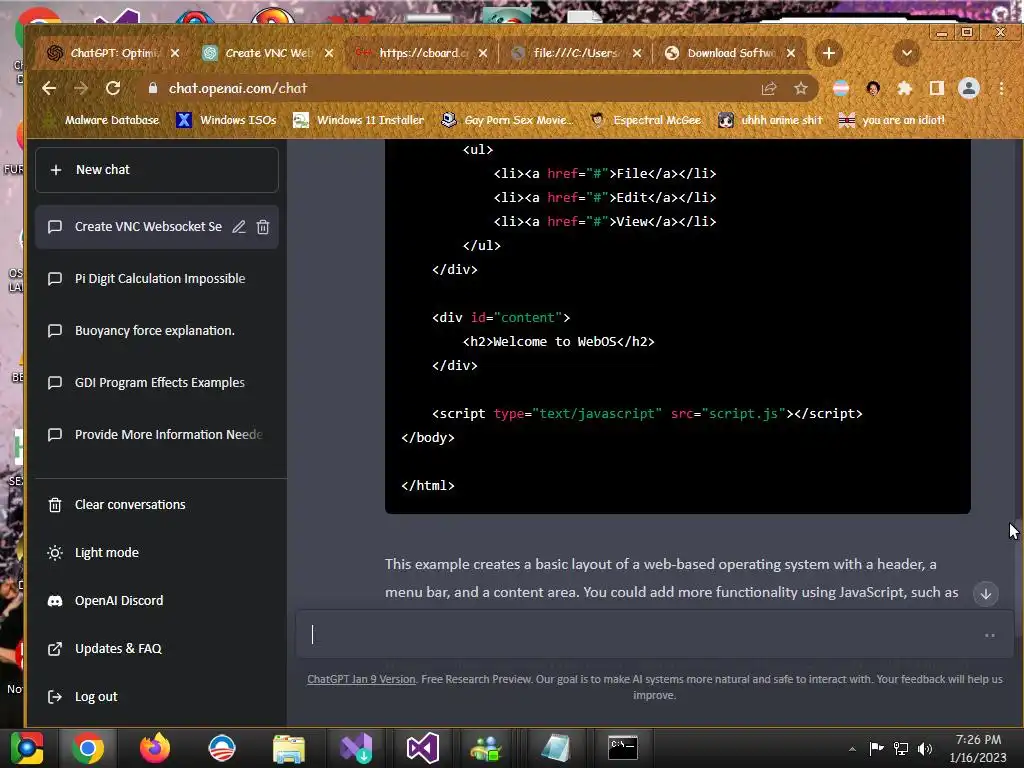Open network status in system tray

pos(901,748)
